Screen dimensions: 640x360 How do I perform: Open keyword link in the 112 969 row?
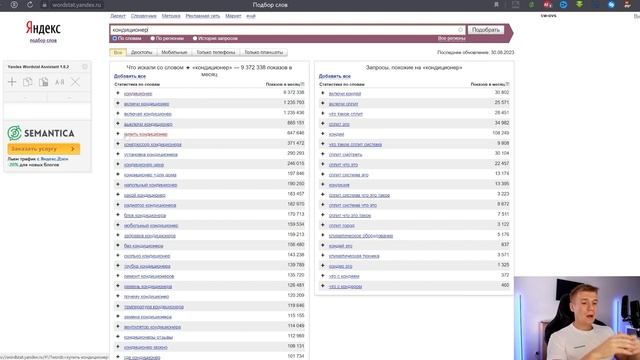click(x=148, y=337)
